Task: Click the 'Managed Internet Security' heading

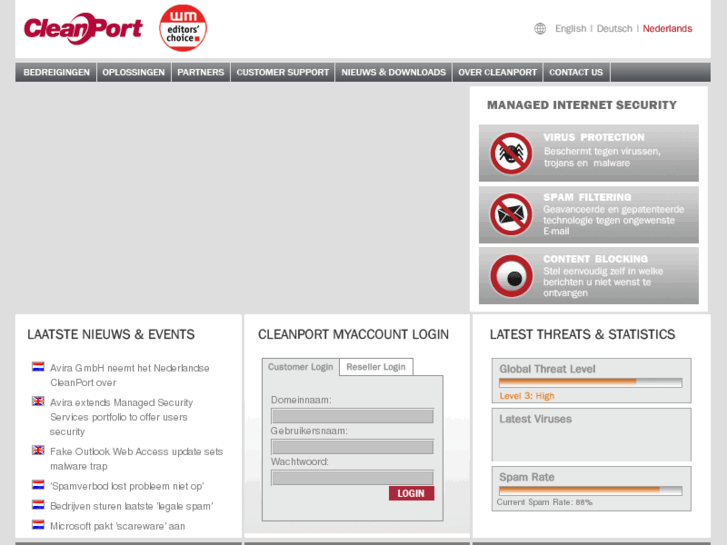Action: pos(582,105)
